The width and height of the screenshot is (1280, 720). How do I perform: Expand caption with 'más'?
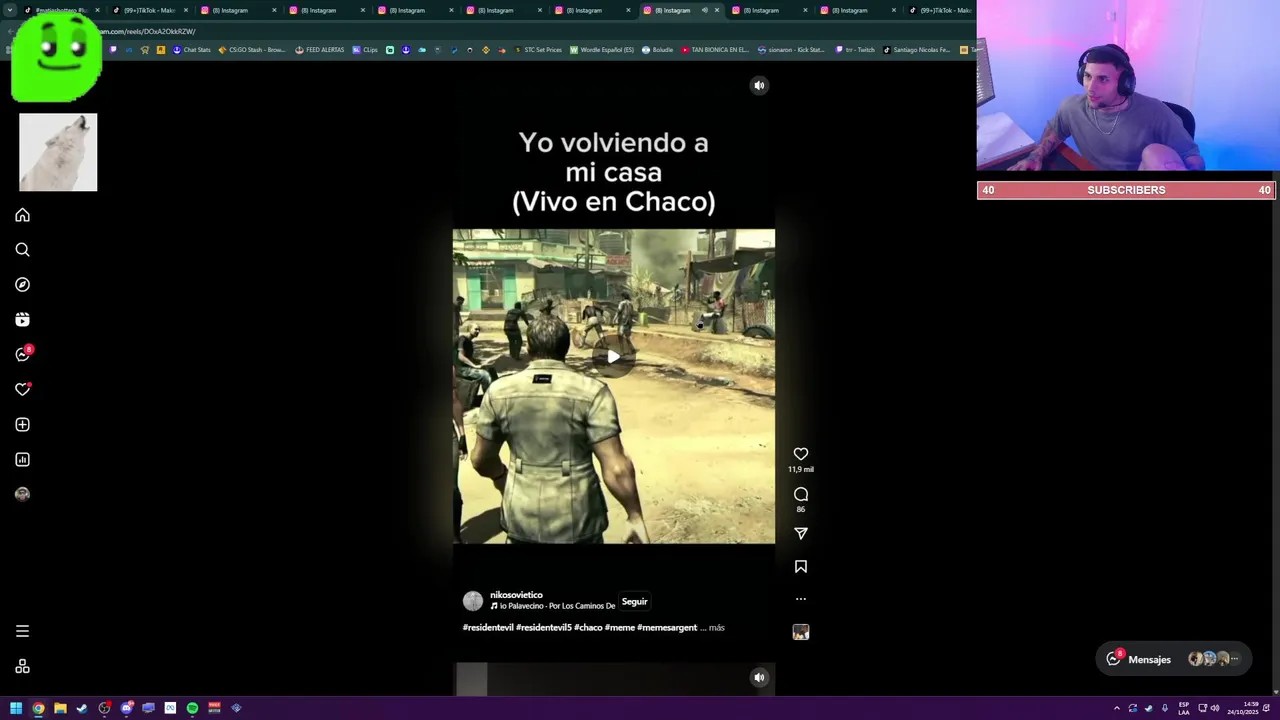(x=716, y=628)
